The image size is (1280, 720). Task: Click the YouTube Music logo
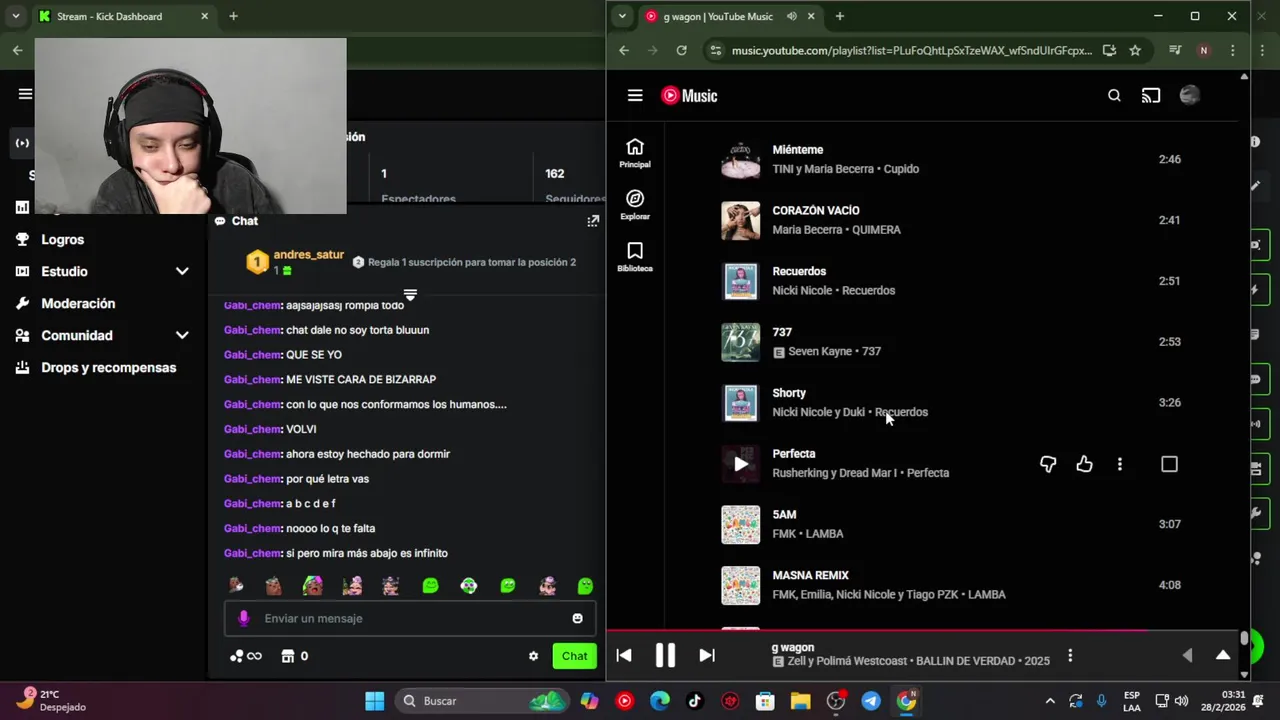[x=689, y=96]
